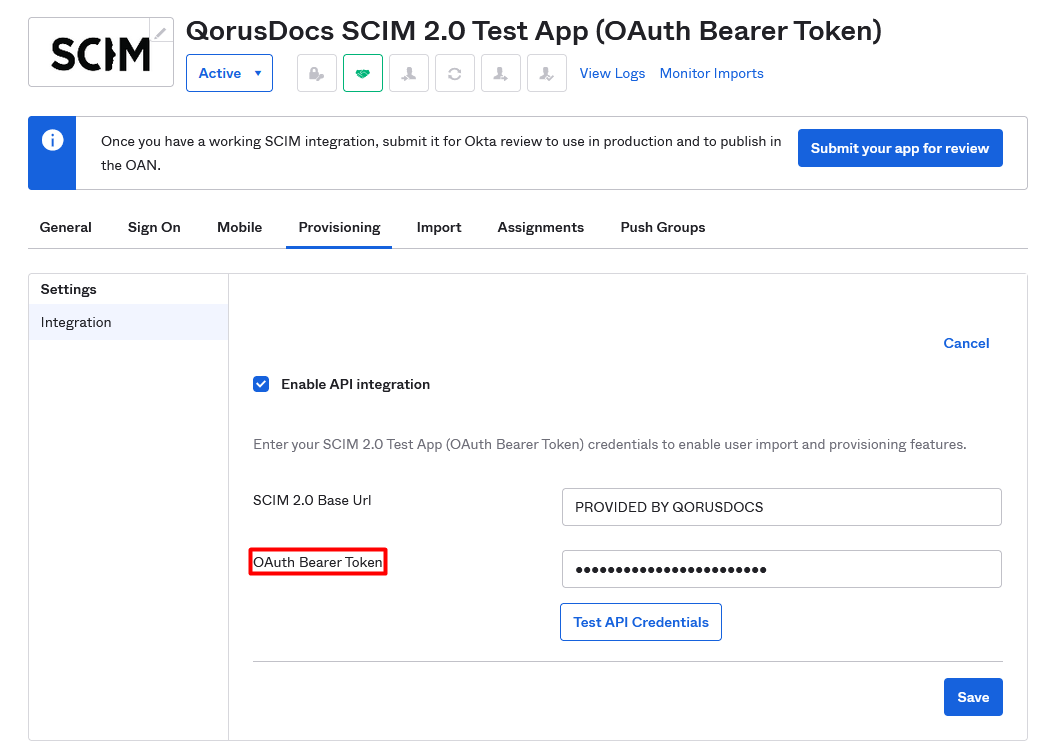Click the SCIM application logo
Screen dimensions: 1059x756
pos(101,53)
